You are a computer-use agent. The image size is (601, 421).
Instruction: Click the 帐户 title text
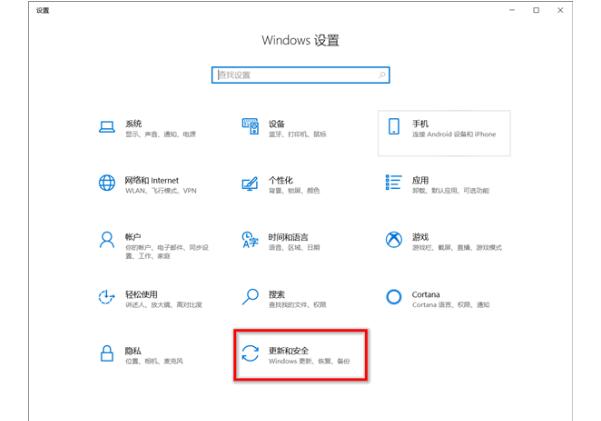coord(133,237)
